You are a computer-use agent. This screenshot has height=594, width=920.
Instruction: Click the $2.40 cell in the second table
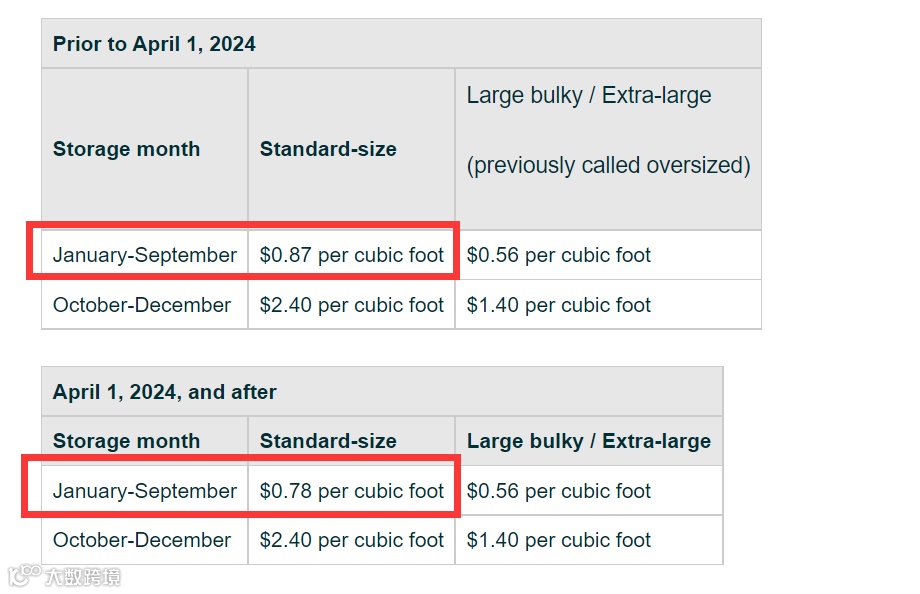[351, 540]
